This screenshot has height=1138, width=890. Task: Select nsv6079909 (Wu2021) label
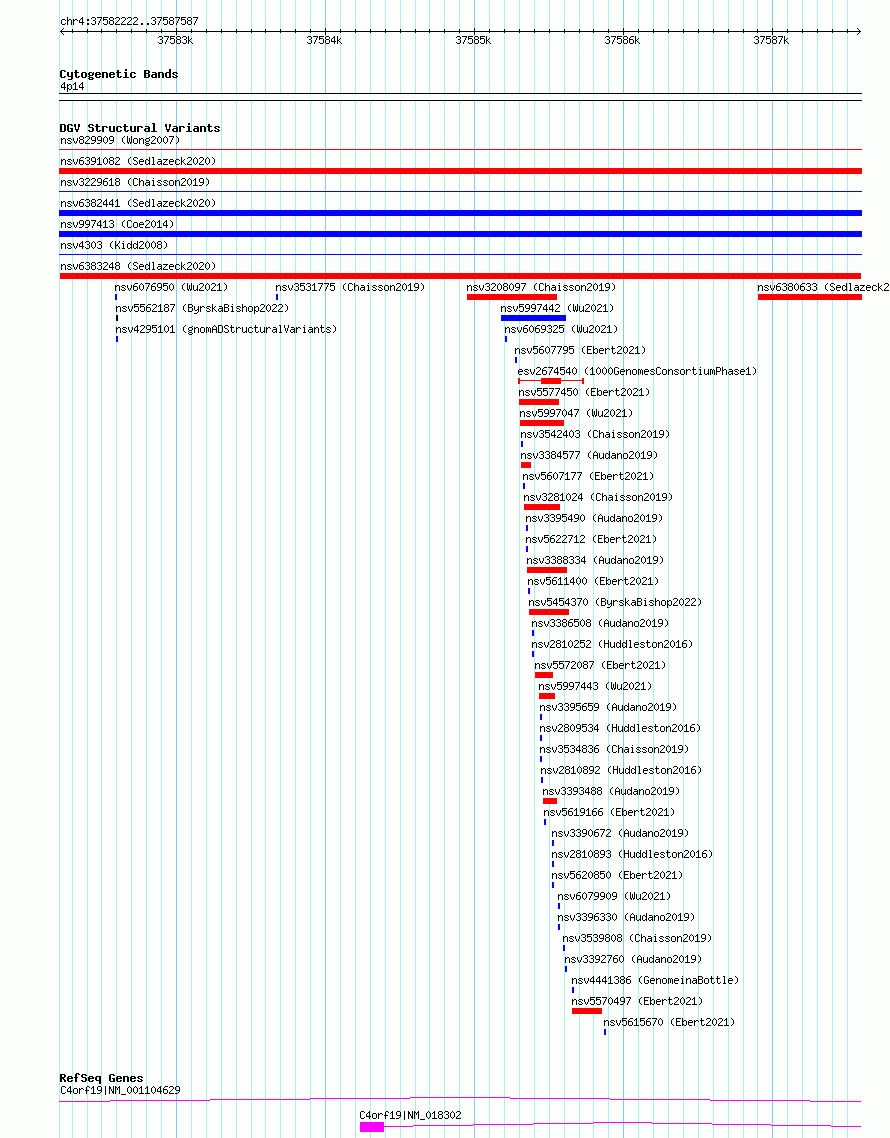[614, 897]
